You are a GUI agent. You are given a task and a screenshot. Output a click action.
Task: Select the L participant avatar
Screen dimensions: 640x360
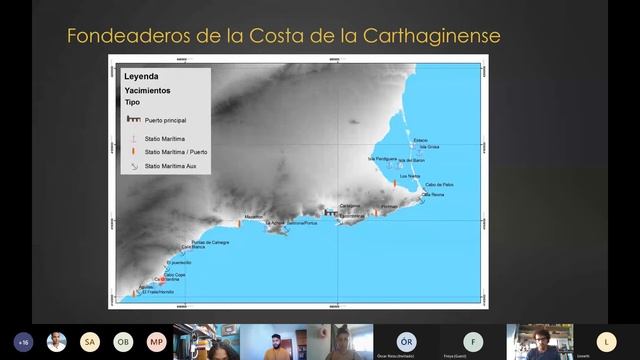(x=607, y=342)
